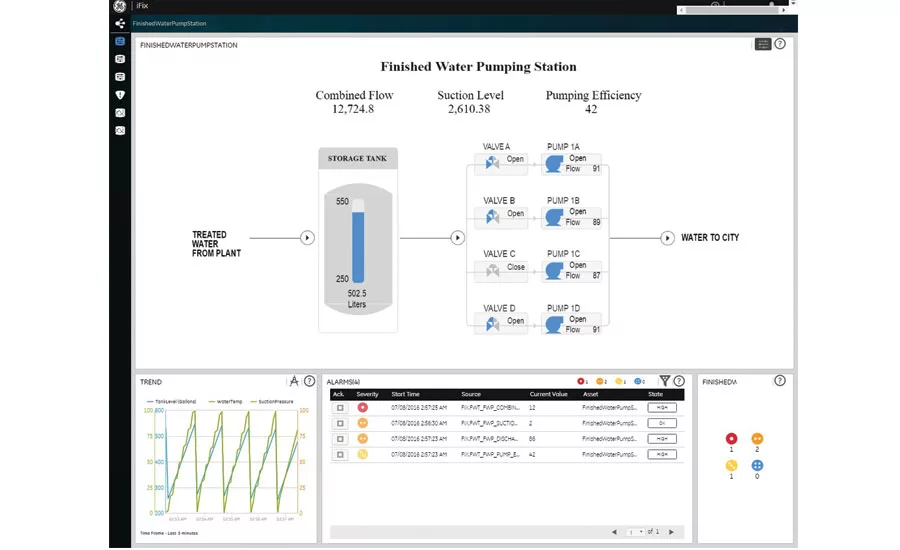Click Combined Flow value 12,724.8
This screenshot has height=550, width=900.
[x=353, y=109]
